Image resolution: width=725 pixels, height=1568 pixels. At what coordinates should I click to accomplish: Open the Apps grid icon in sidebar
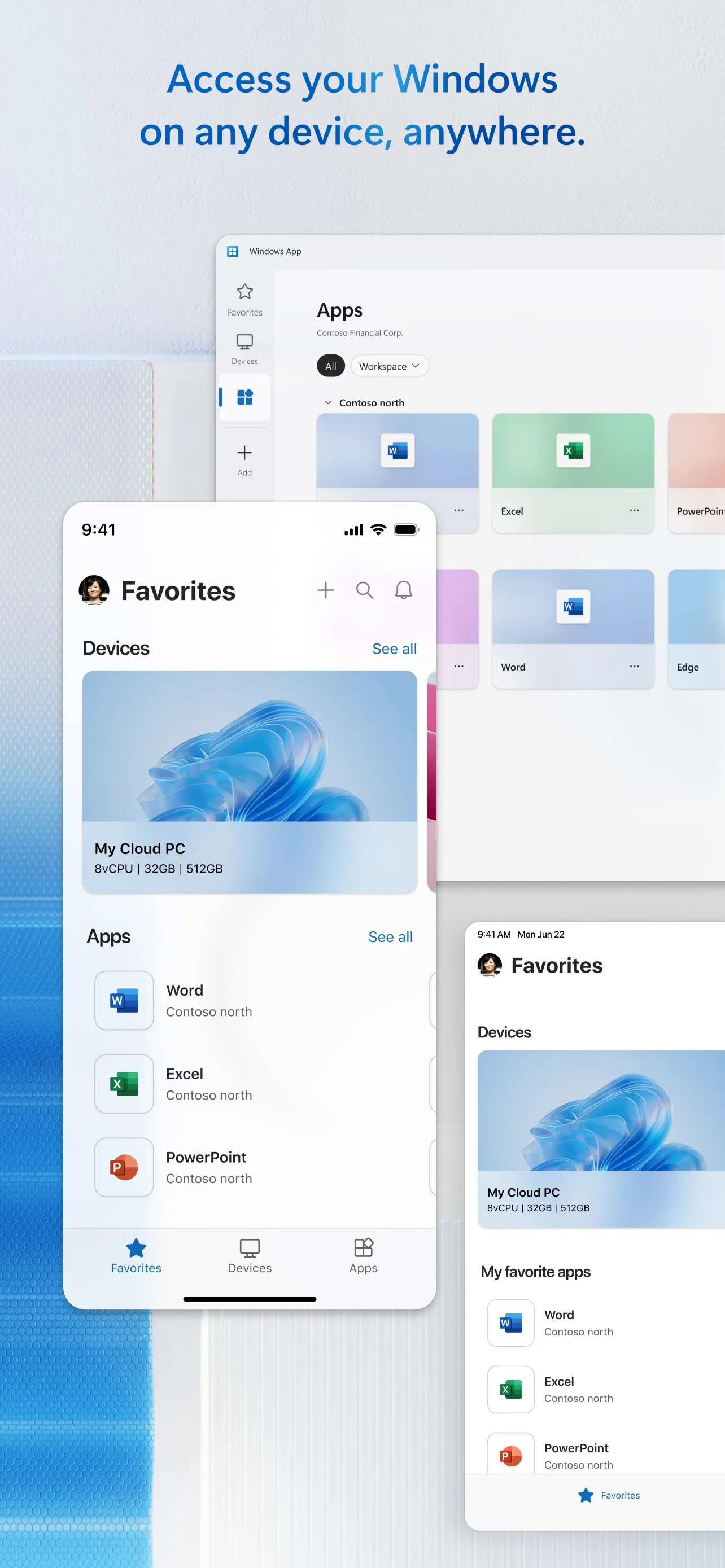point(244,397)
